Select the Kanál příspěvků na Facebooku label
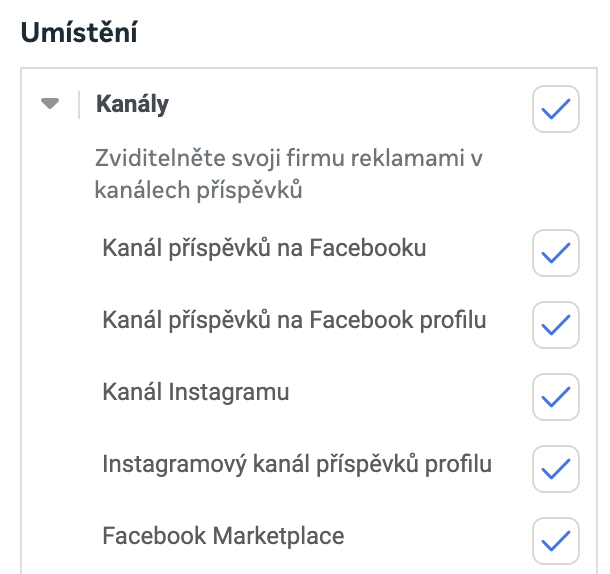This screenshot has width=610, height=574. pyautogui.click(x=264, y=248)
